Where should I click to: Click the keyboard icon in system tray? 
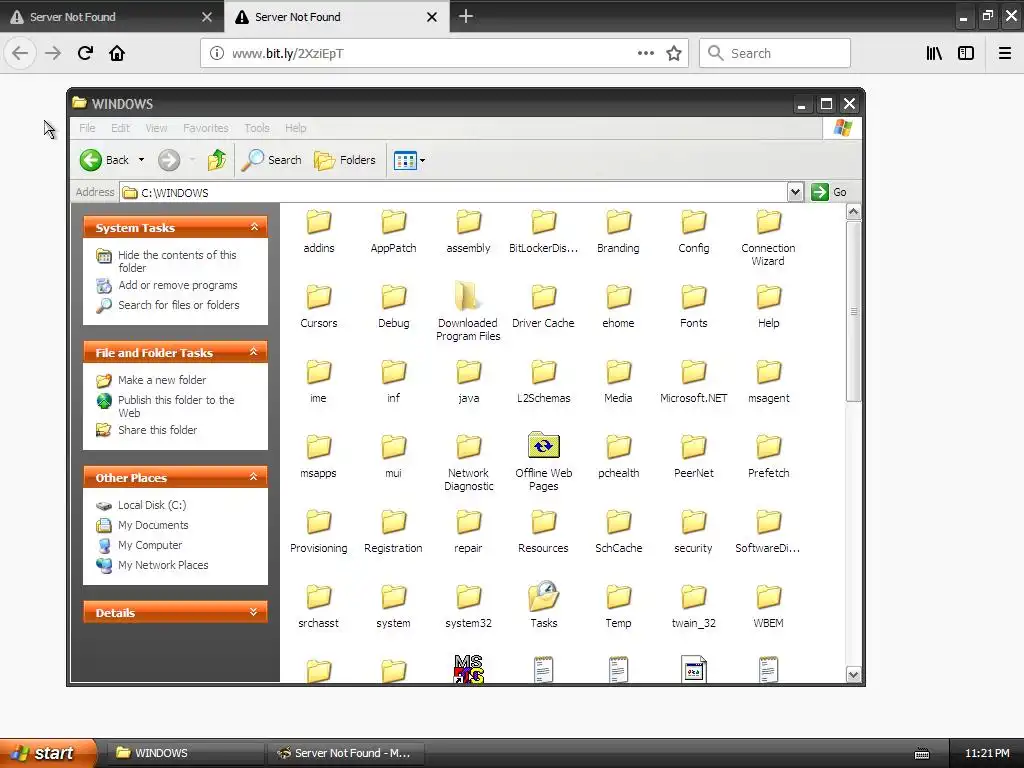921,754
